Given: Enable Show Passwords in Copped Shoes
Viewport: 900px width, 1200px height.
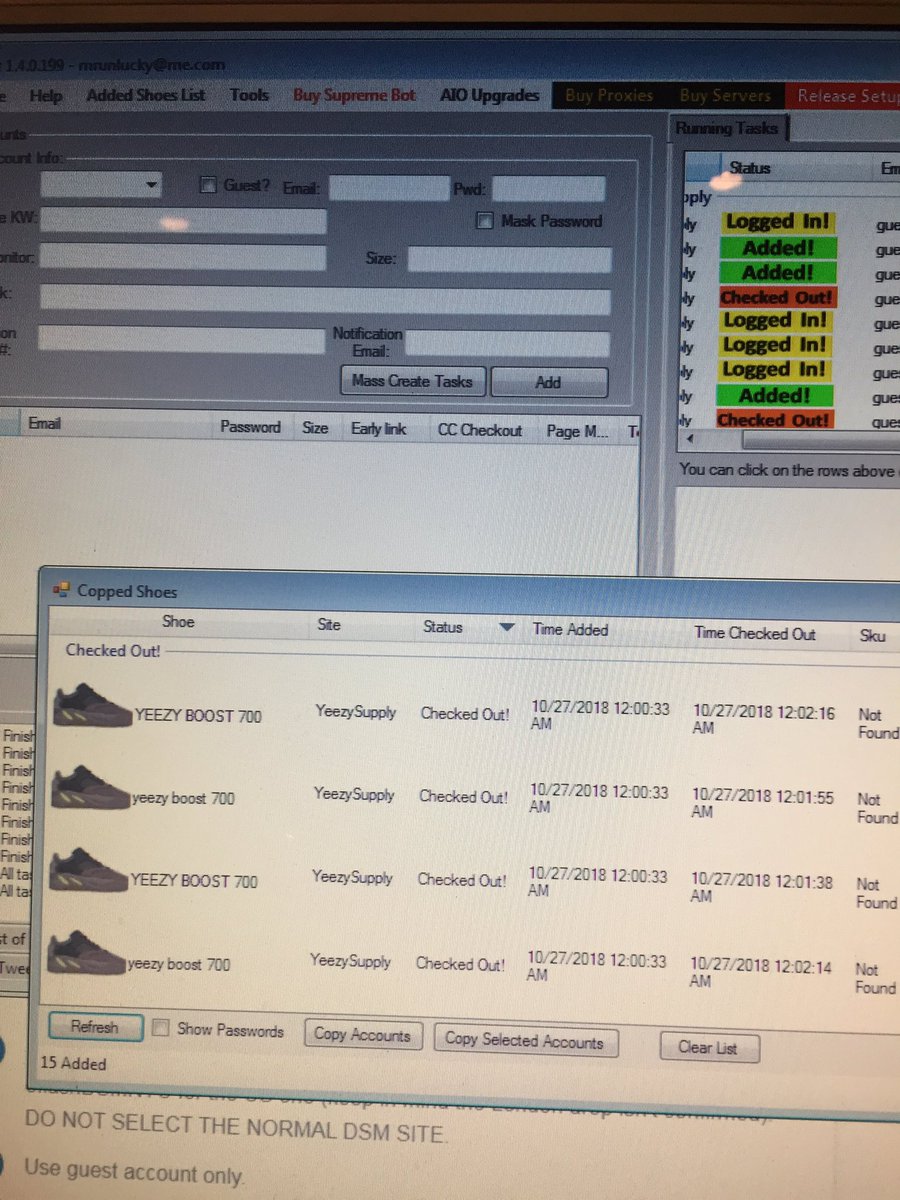Looking at the screenshot, I should tap(161, 1027).
